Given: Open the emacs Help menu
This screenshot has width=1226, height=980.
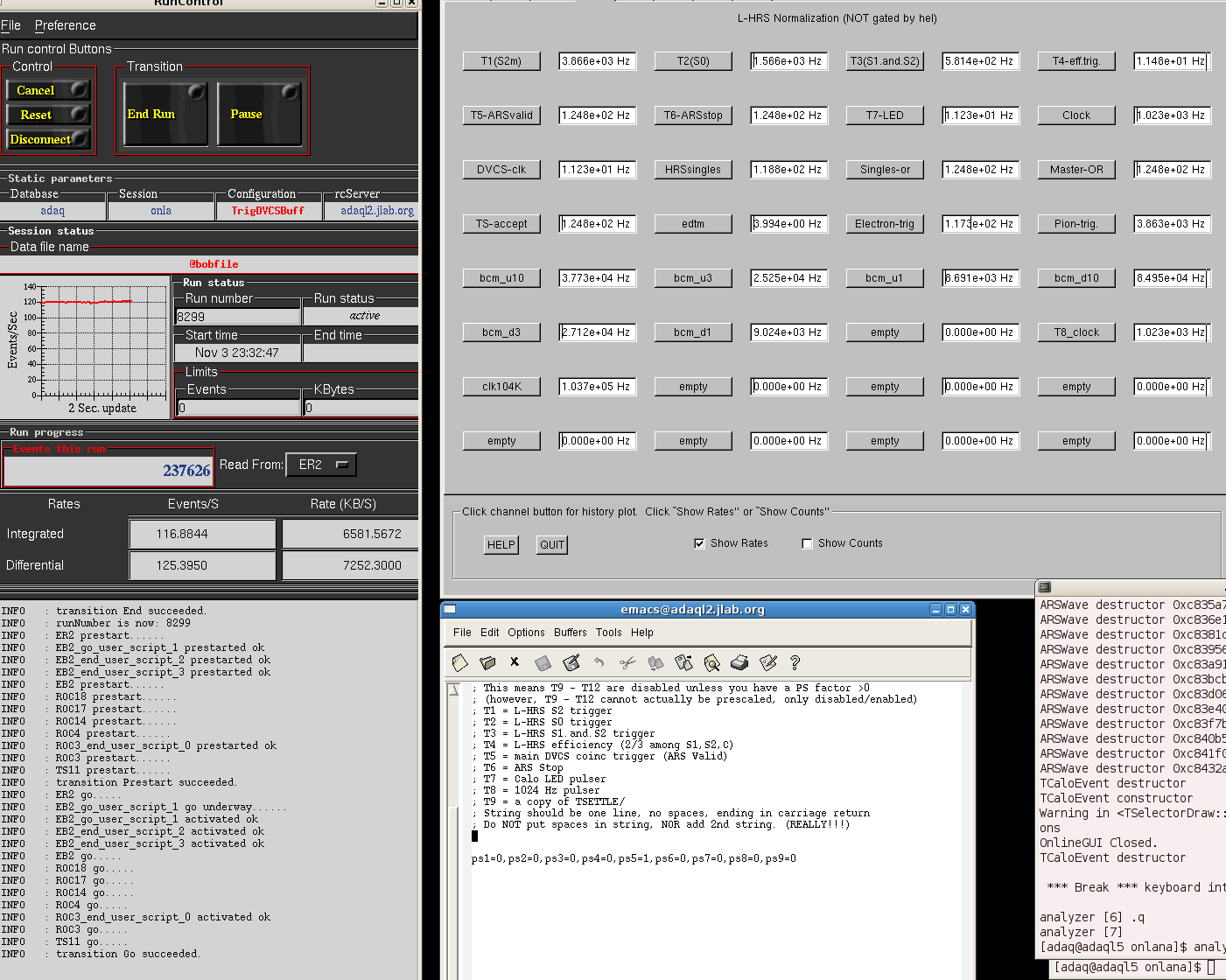Looking at the screenshot, I should pyautogui.click(x=642, y=633).
